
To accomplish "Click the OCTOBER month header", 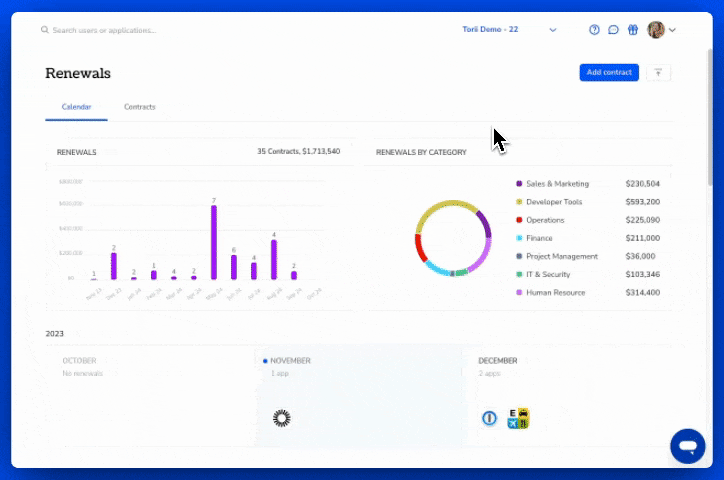I will (x=79, y=361).
